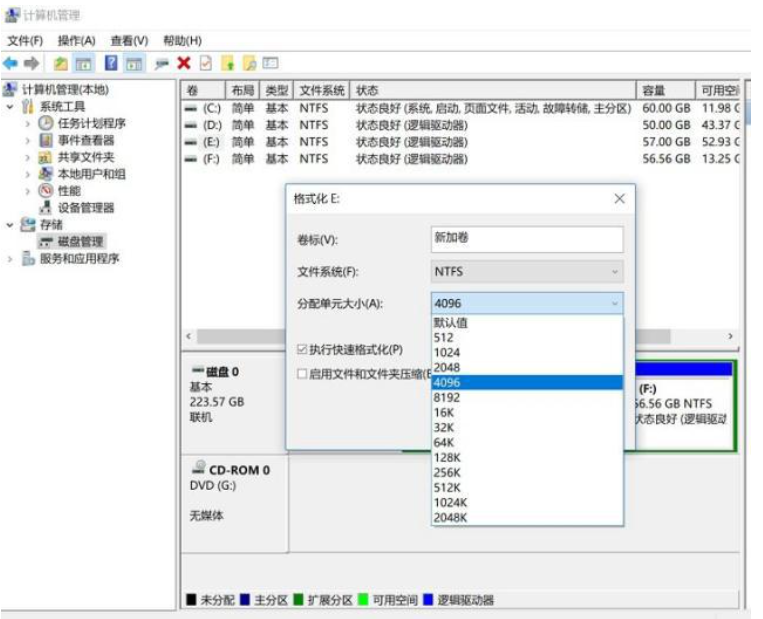The image size is (763, 619).
Task: Select 设备管理器 in the left tree
Action: click(x=85, y=208)
